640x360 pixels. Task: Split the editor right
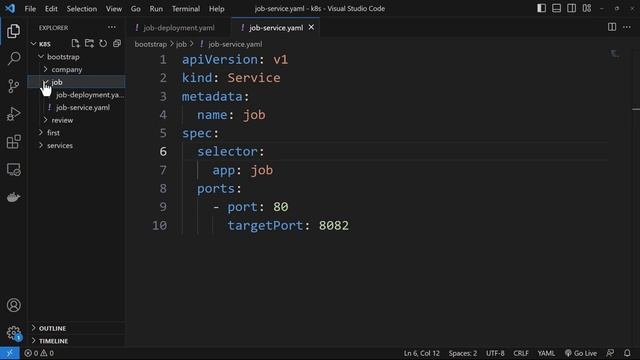click(x=612, y=27)
